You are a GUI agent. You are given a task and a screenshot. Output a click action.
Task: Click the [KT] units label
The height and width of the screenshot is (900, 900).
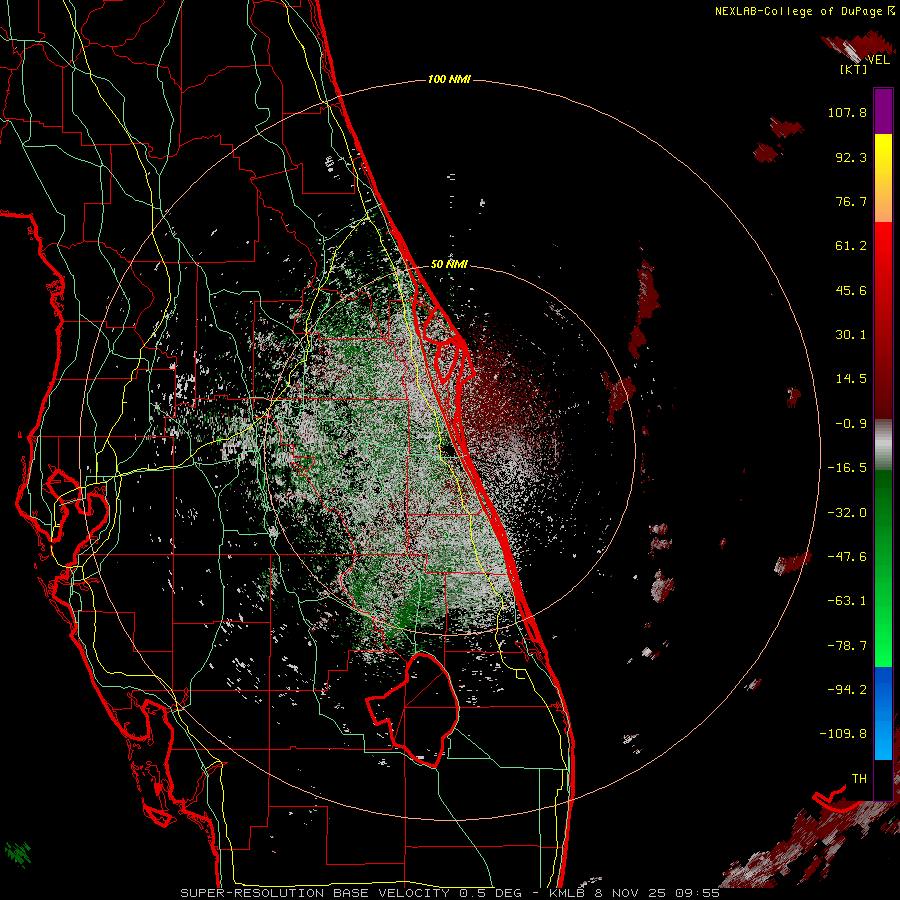(854, 69)
